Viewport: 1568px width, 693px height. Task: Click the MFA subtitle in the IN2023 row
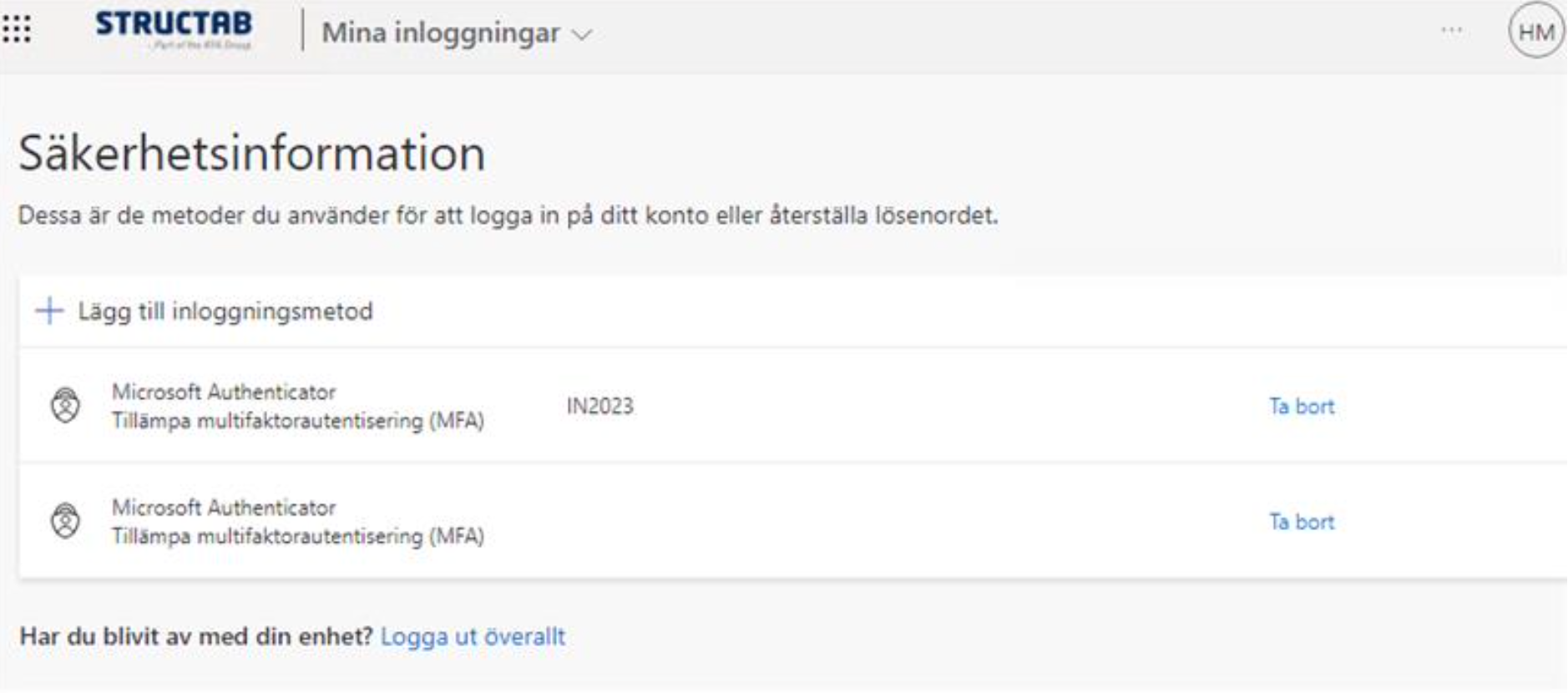point(297,421)
